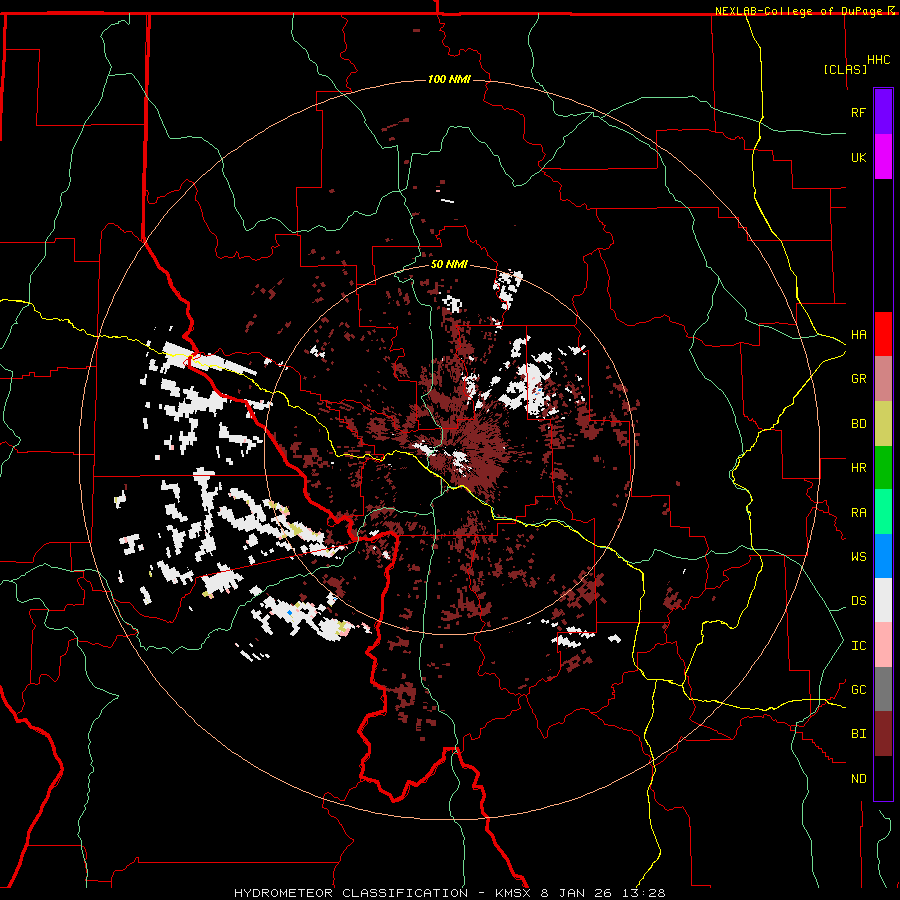
Task: Click the HA legend label
Action: (858, 335)
